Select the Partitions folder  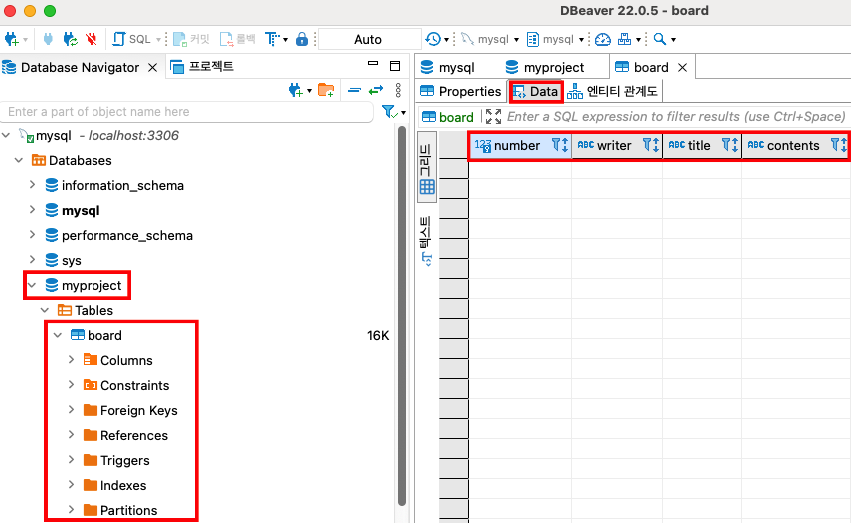(x=120, y=510)
